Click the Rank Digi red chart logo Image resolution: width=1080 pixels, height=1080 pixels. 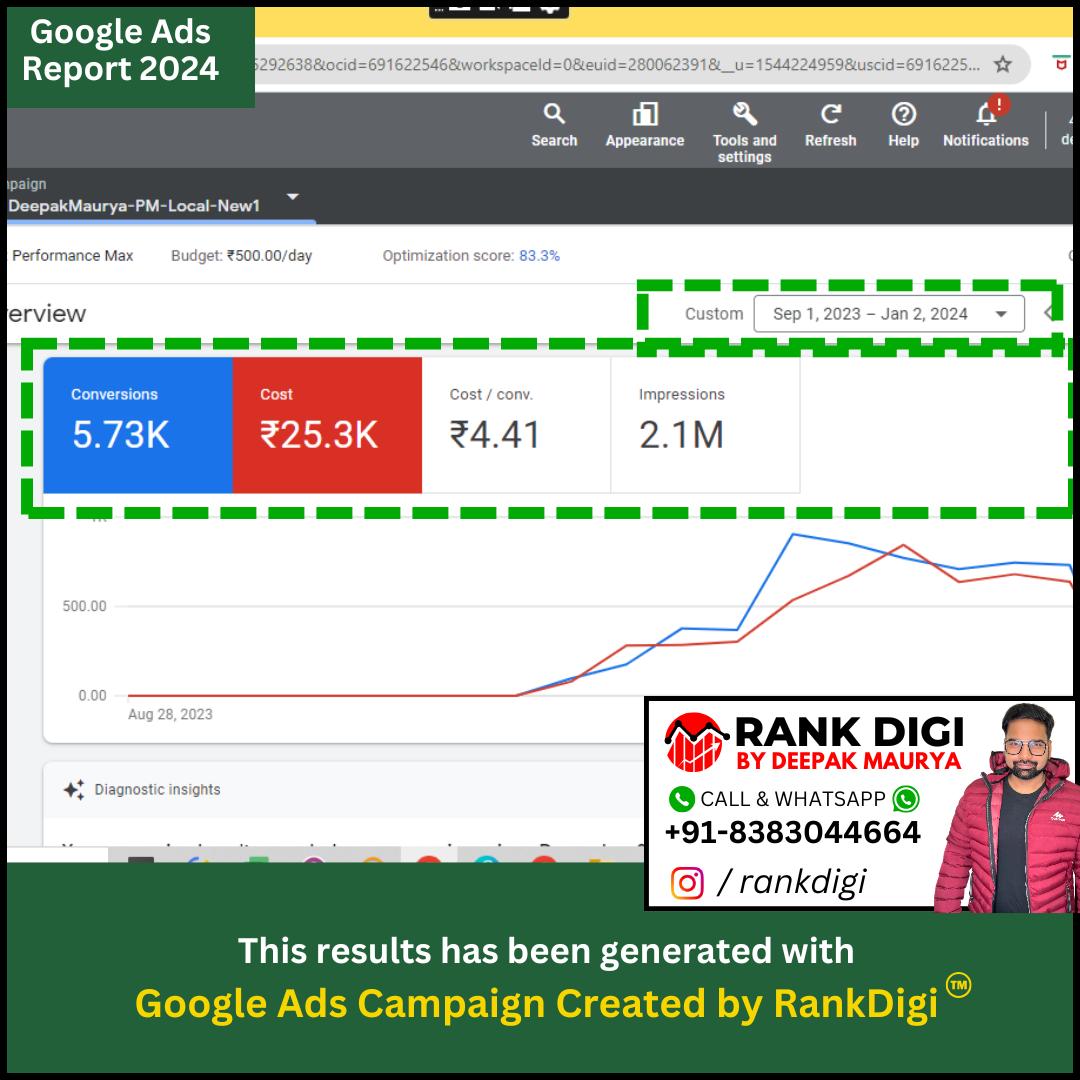click(696, 742)
